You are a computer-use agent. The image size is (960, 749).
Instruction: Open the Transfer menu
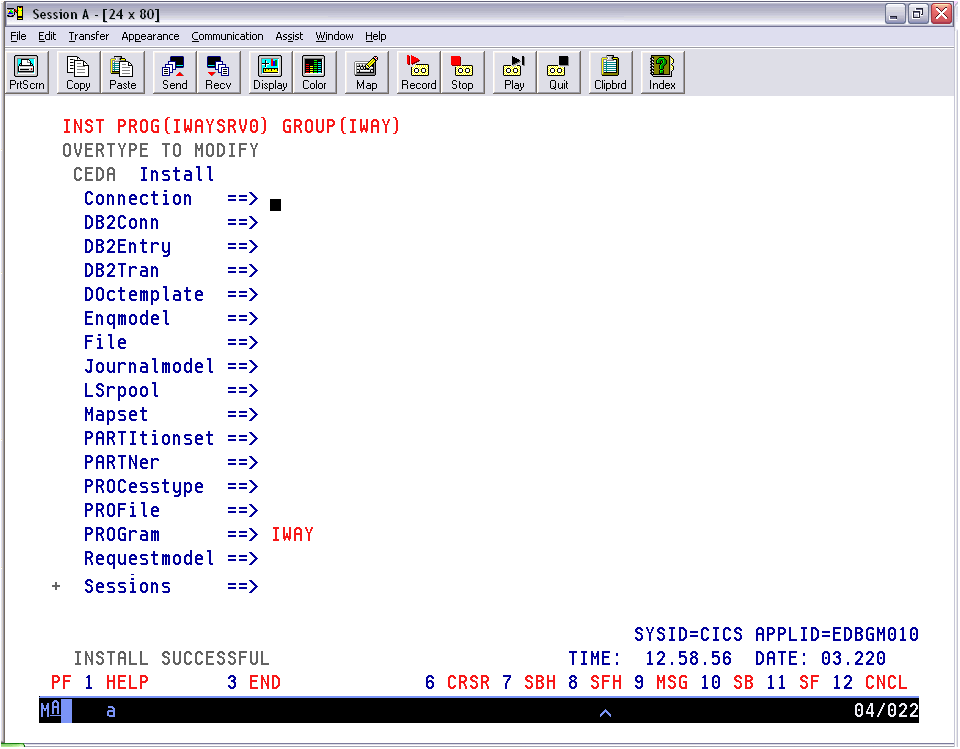point(89,36)
